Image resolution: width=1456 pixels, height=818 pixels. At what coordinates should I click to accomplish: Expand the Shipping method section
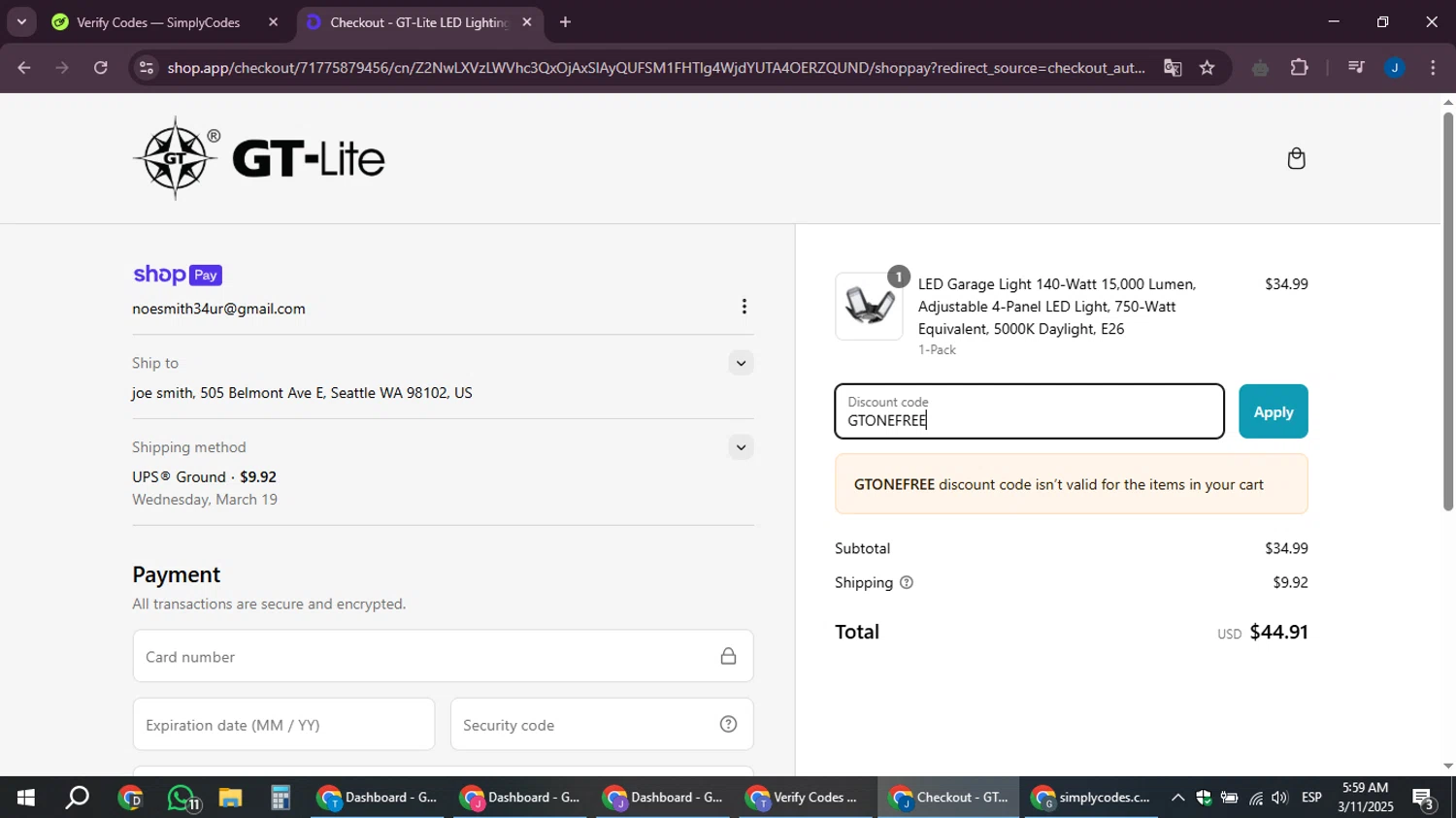pyautogui.click(x=741, y=447)
